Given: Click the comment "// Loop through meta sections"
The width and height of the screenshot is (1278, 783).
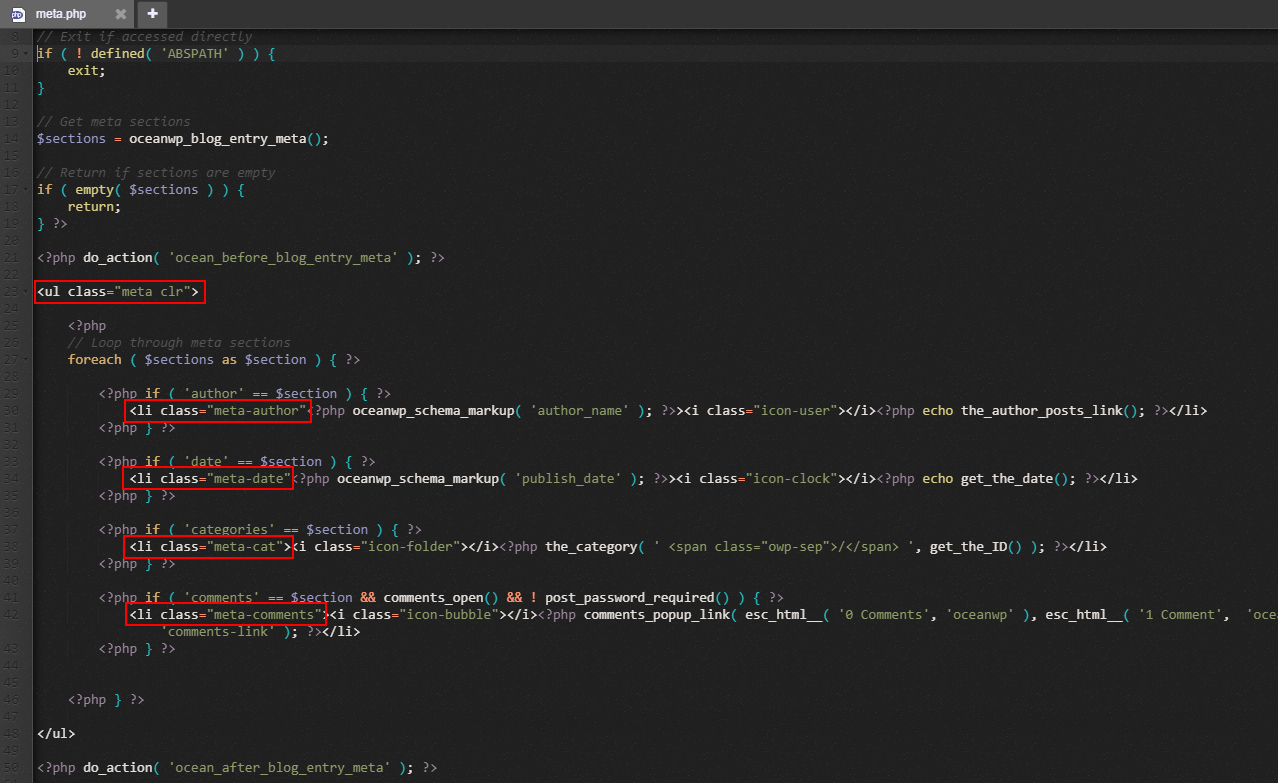Looking at the screenshot, I should (x=179, y=342).
